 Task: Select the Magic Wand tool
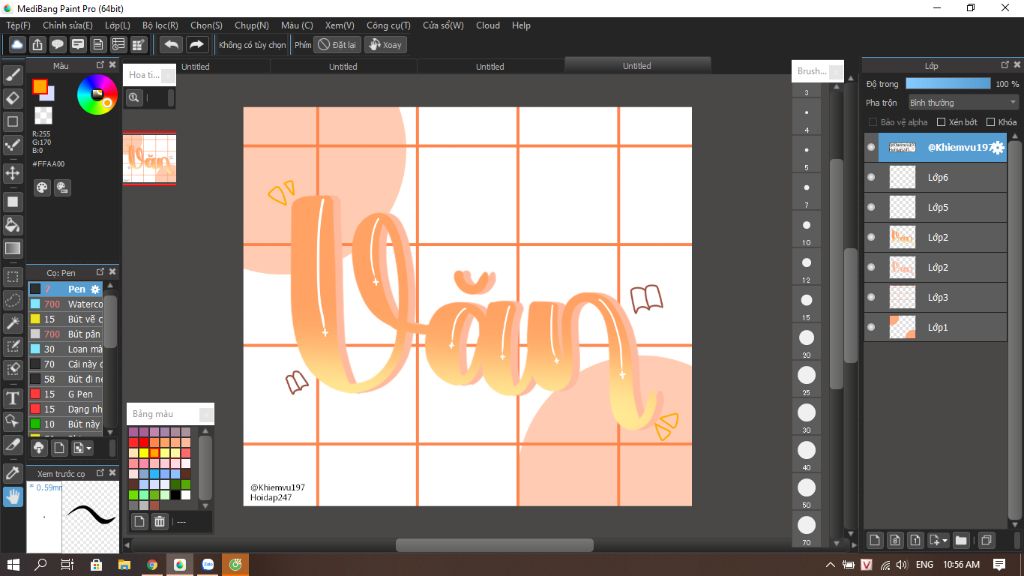tap(12, 323)
